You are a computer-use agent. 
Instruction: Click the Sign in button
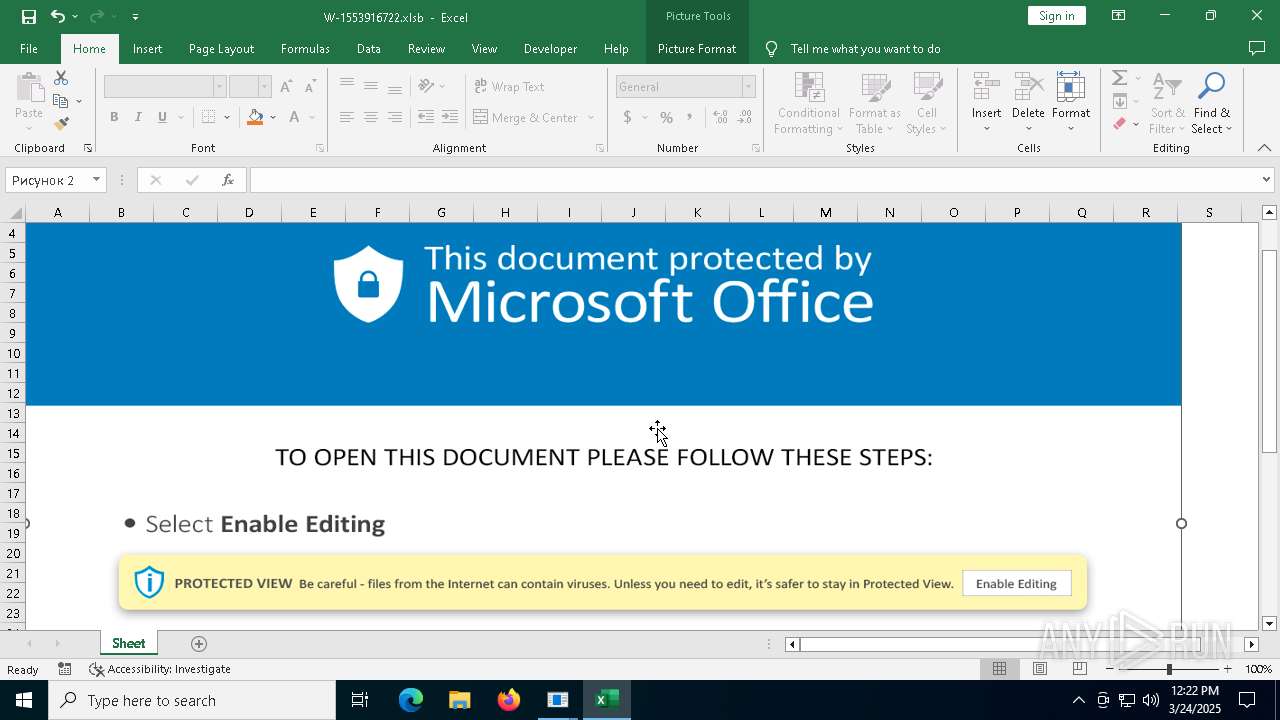[1057, 15]
